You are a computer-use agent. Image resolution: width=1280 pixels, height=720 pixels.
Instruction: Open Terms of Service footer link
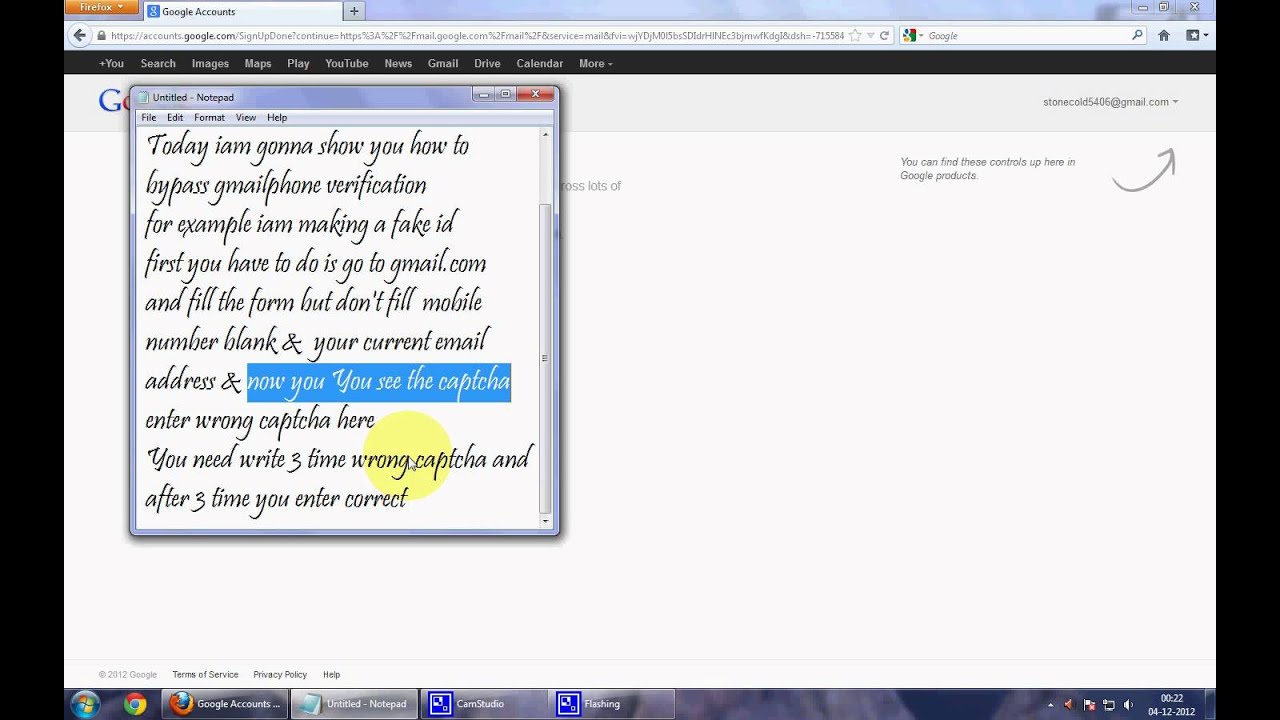coord(205,675)
